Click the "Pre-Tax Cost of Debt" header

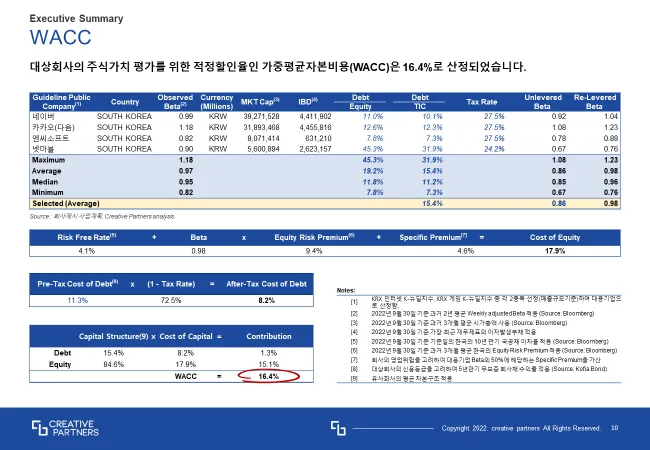click(78, 284)
